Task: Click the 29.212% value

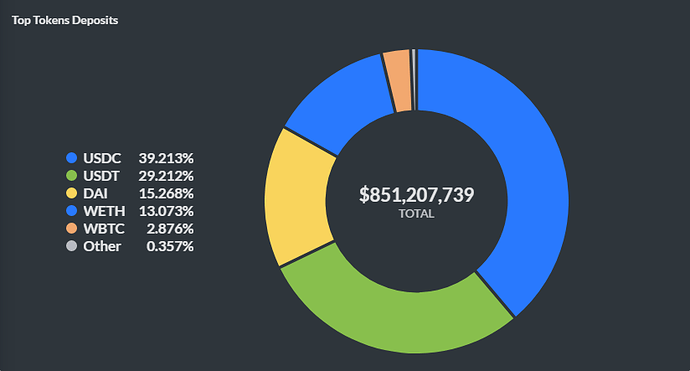Action: 166,176
